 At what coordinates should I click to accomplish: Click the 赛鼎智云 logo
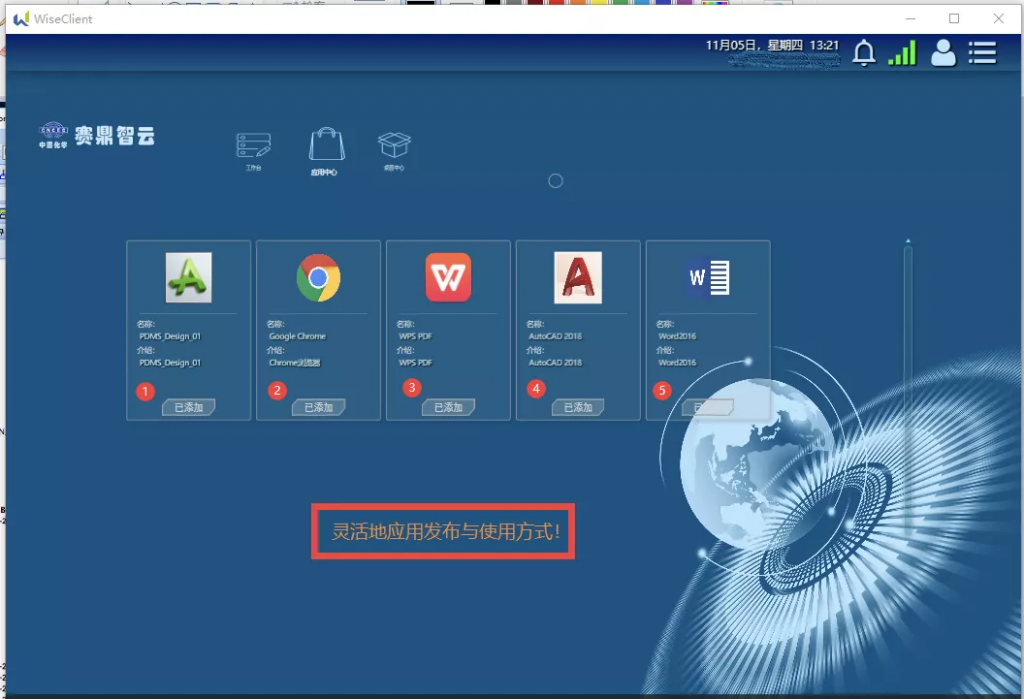(97, 135)
